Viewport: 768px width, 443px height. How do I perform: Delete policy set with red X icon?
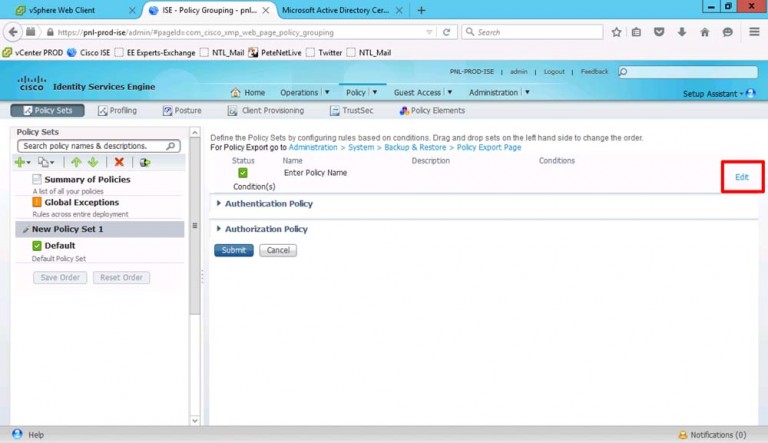point(119,162)
